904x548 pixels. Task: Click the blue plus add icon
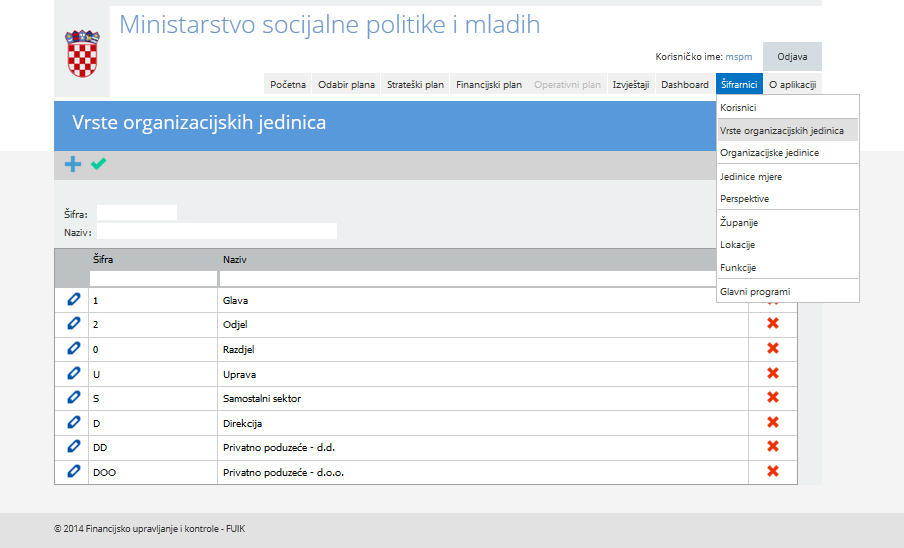tap(73, 164)
